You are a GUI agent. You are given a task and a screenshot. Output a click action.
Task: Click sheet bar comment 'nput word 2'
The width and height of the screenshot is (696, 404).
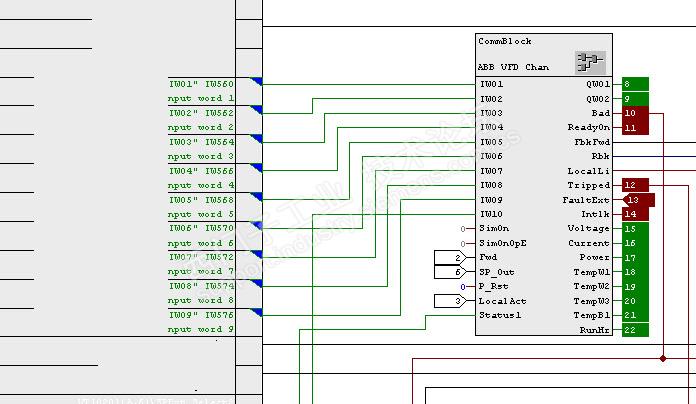pyautogui.click(x=201, y=127)
